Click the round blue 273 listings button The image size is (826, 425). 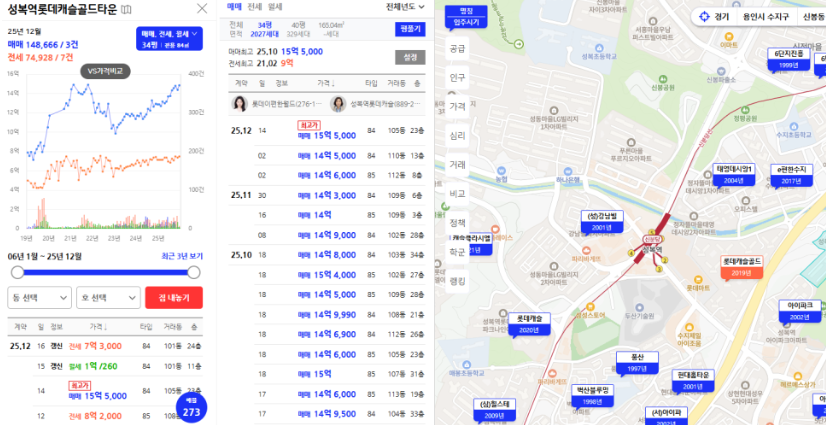click(x=191, y=409)
